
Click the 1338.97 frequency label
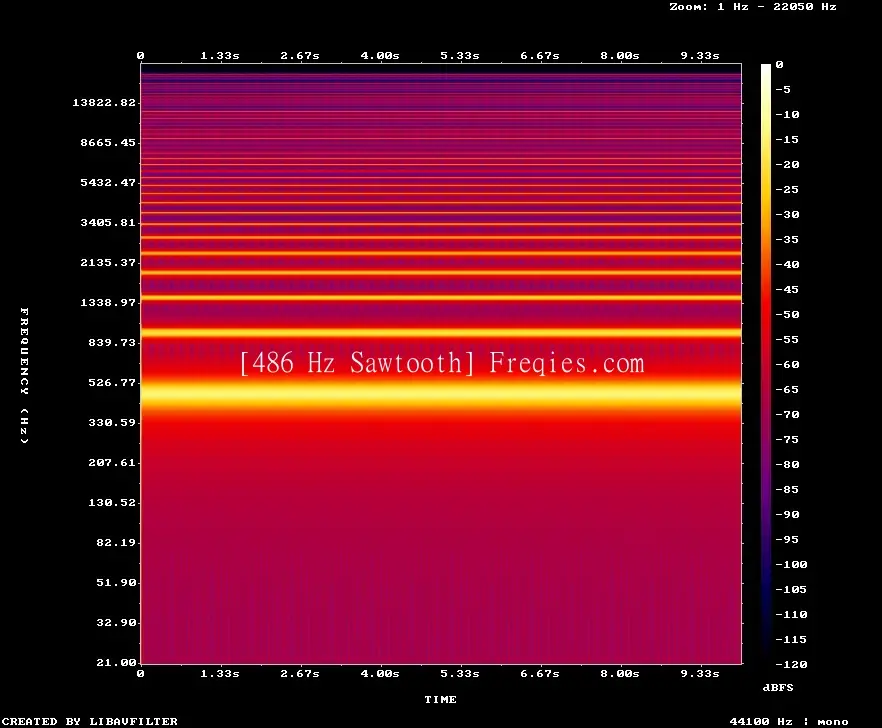108,302
